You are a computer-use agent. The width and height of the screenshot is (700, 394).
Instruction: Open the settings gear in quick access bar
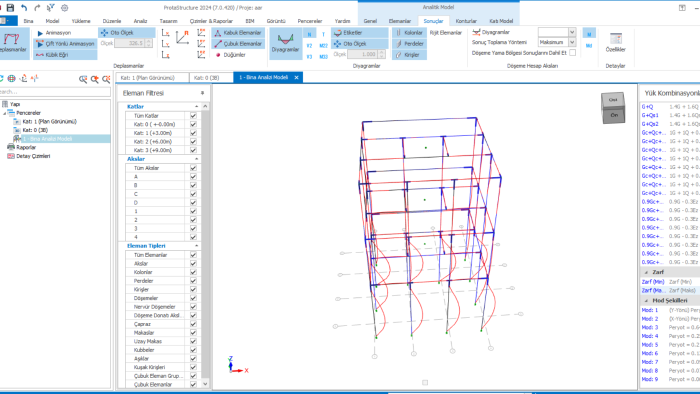[65, 8]
